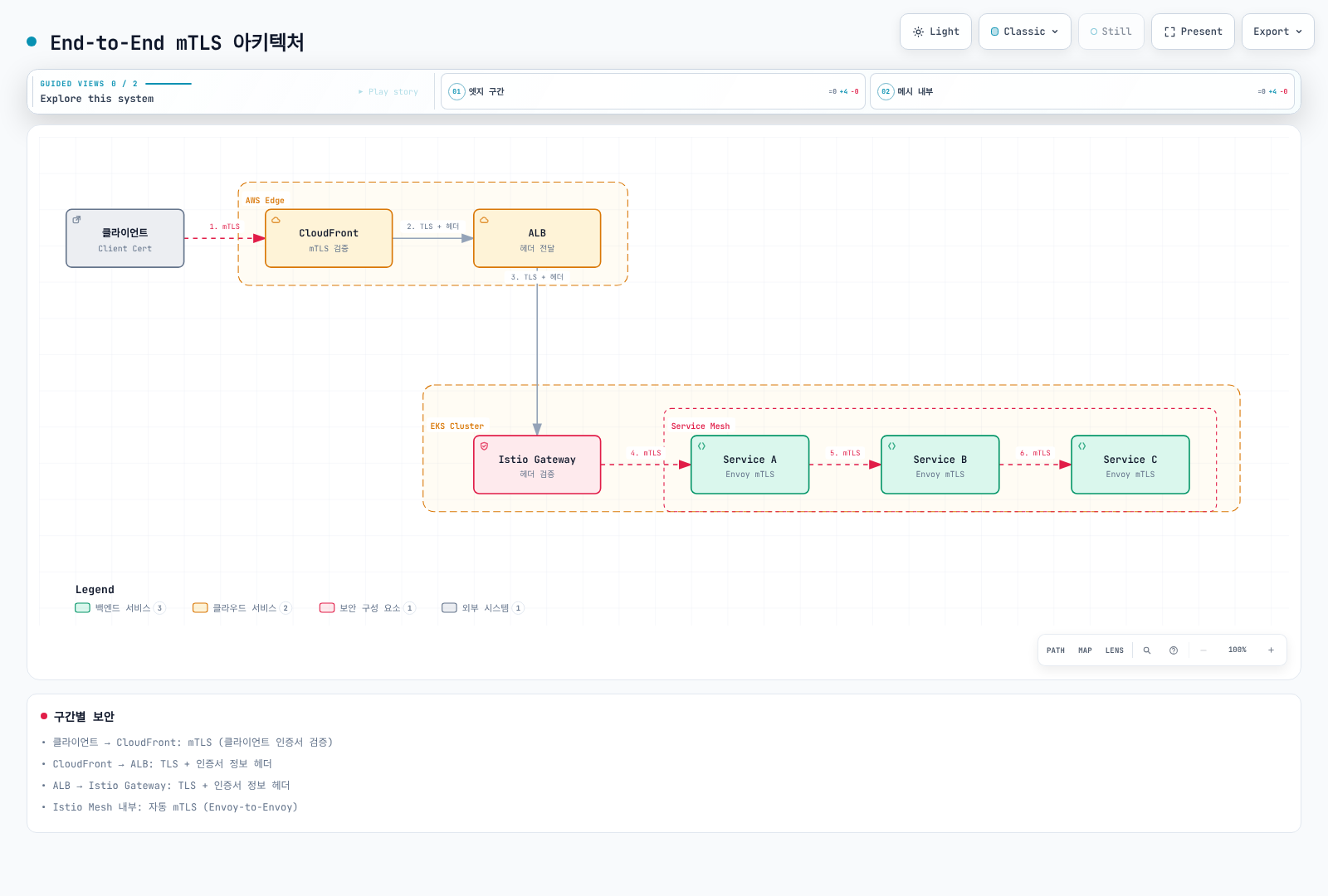
Task: Click the code icon on Service B
Action: [892, 446]
